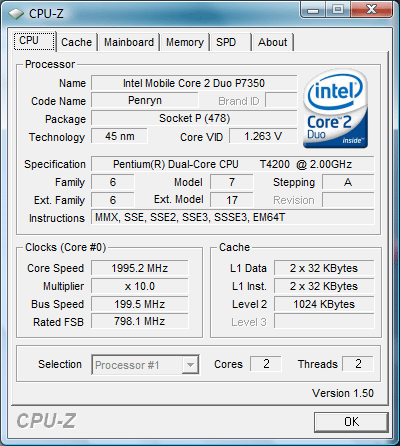Click the Version 1.50 label
400x446 pixels.
click(x=343, y=393)
